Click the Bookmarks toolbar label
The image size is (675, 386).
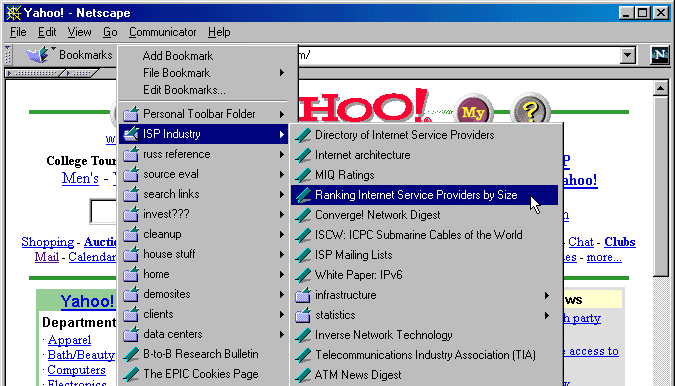click(86, 55)
